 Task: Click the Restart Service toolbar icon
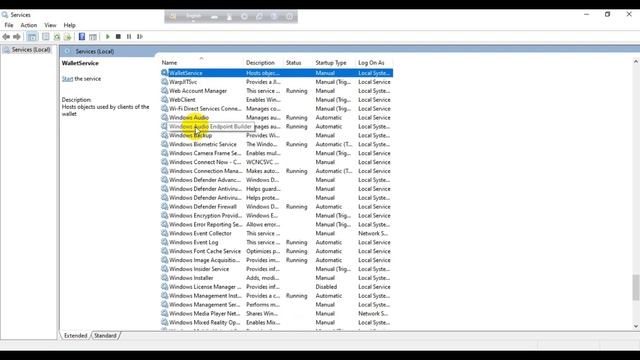click(x=140, y=37)
